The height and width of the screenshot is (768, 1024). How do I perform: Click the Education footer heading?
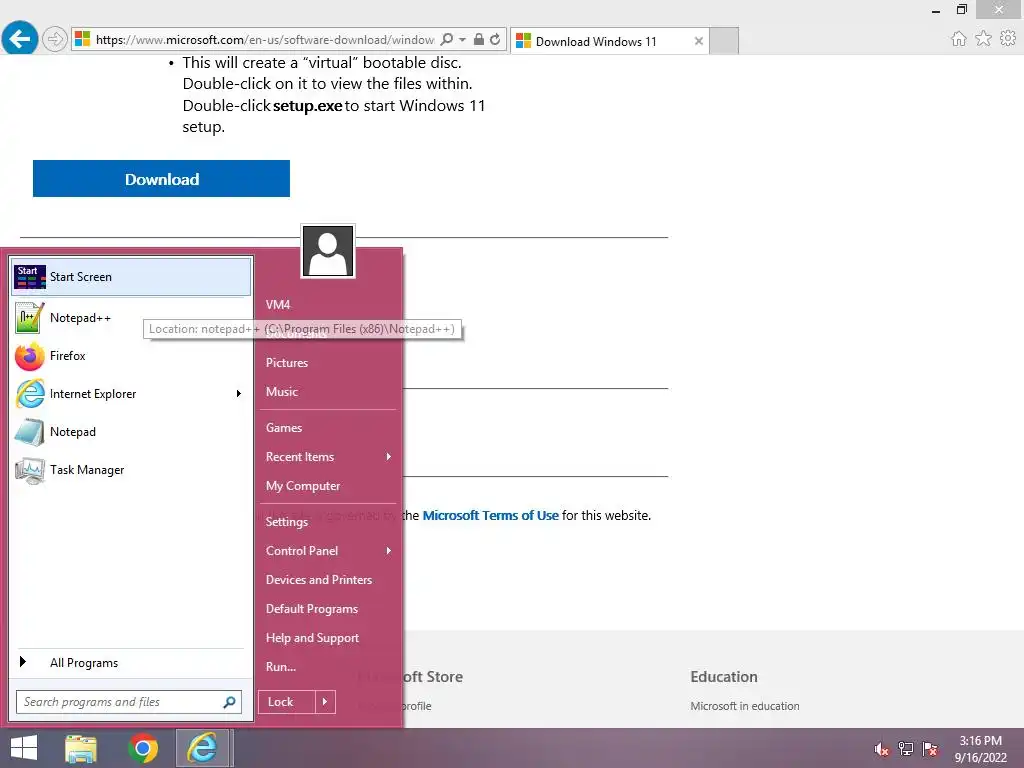(x=724, y=677)
